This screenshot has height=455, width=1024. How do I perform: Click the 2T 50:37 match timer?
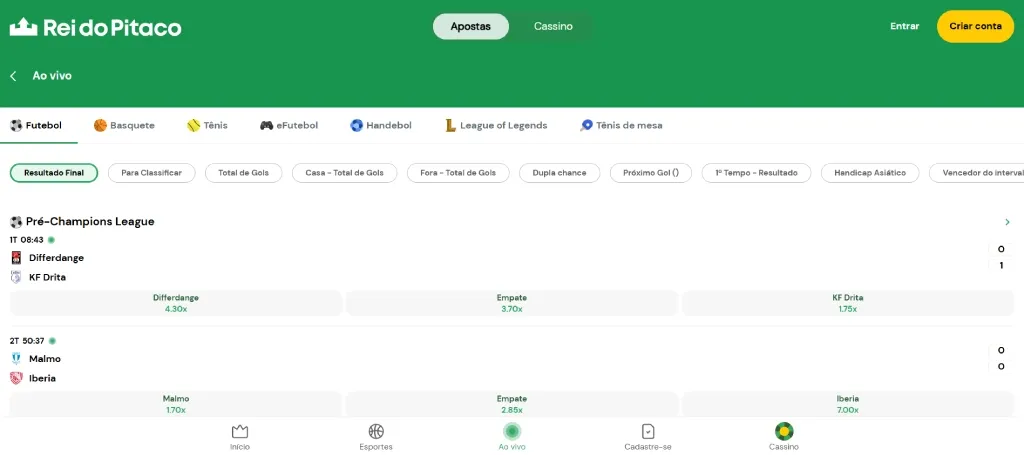[x=27, y=341]
